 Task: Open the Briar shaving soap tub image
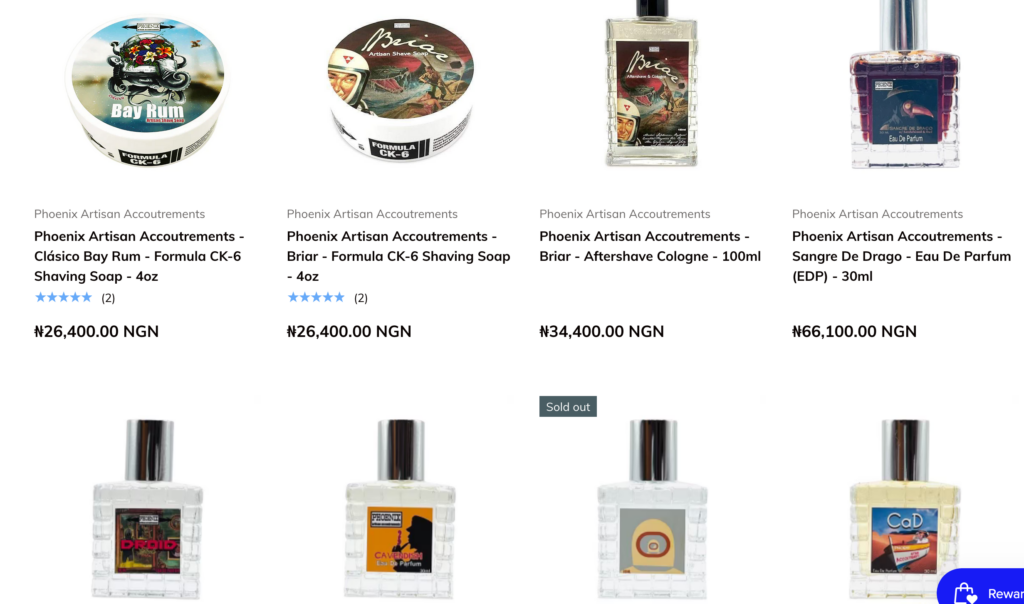pos(400,89)
